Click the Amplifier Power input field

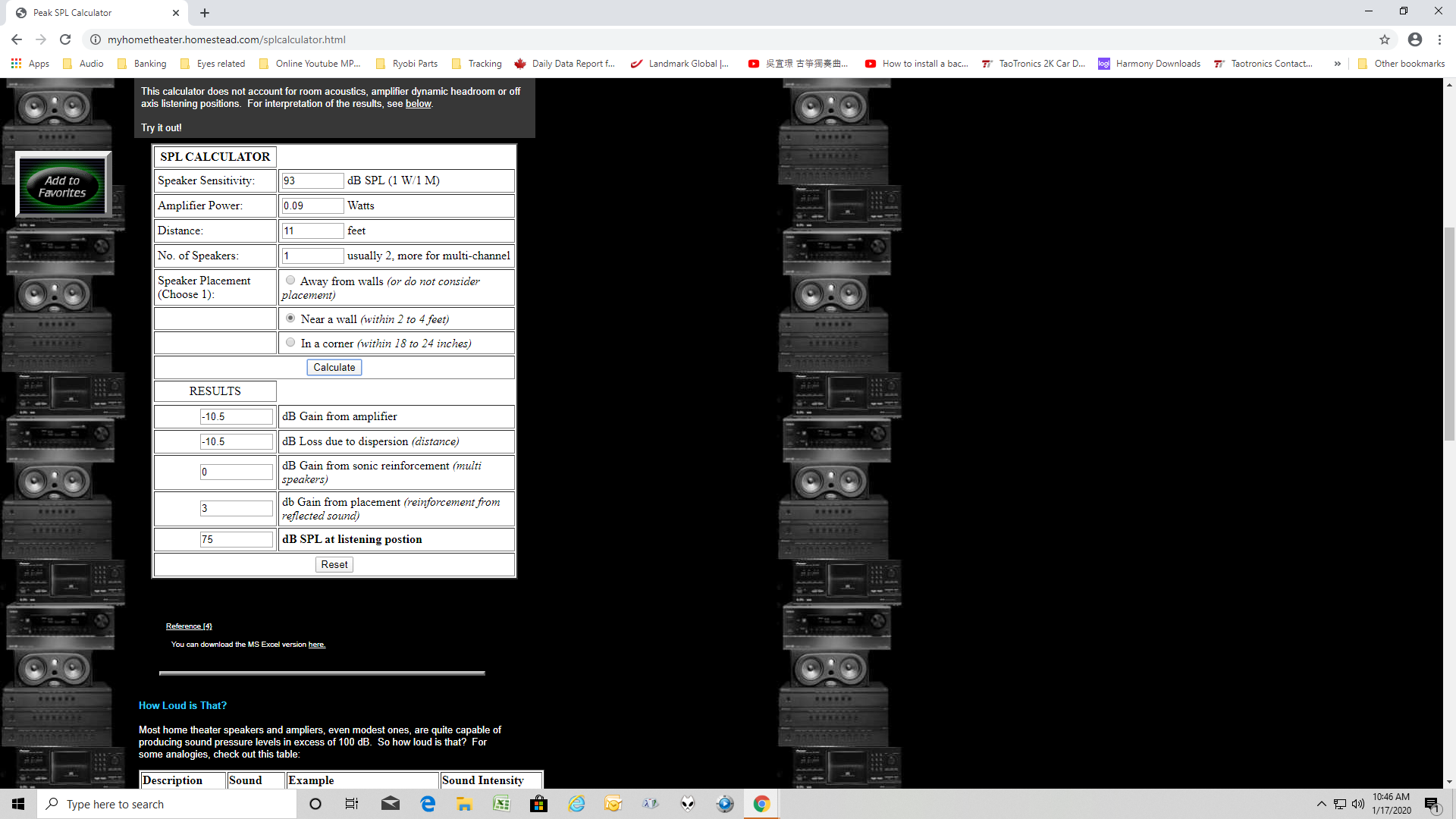[x=312, y=206]
